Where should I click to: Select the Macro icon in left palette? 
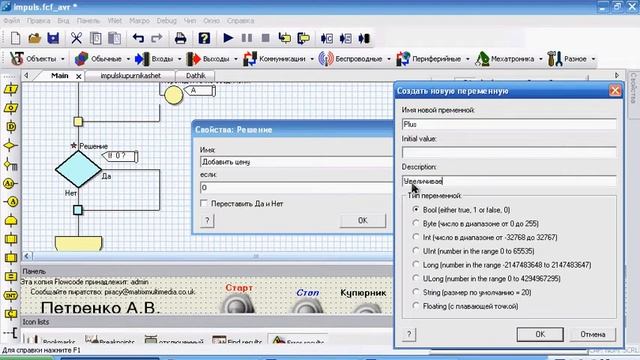[x=11, y=239]
